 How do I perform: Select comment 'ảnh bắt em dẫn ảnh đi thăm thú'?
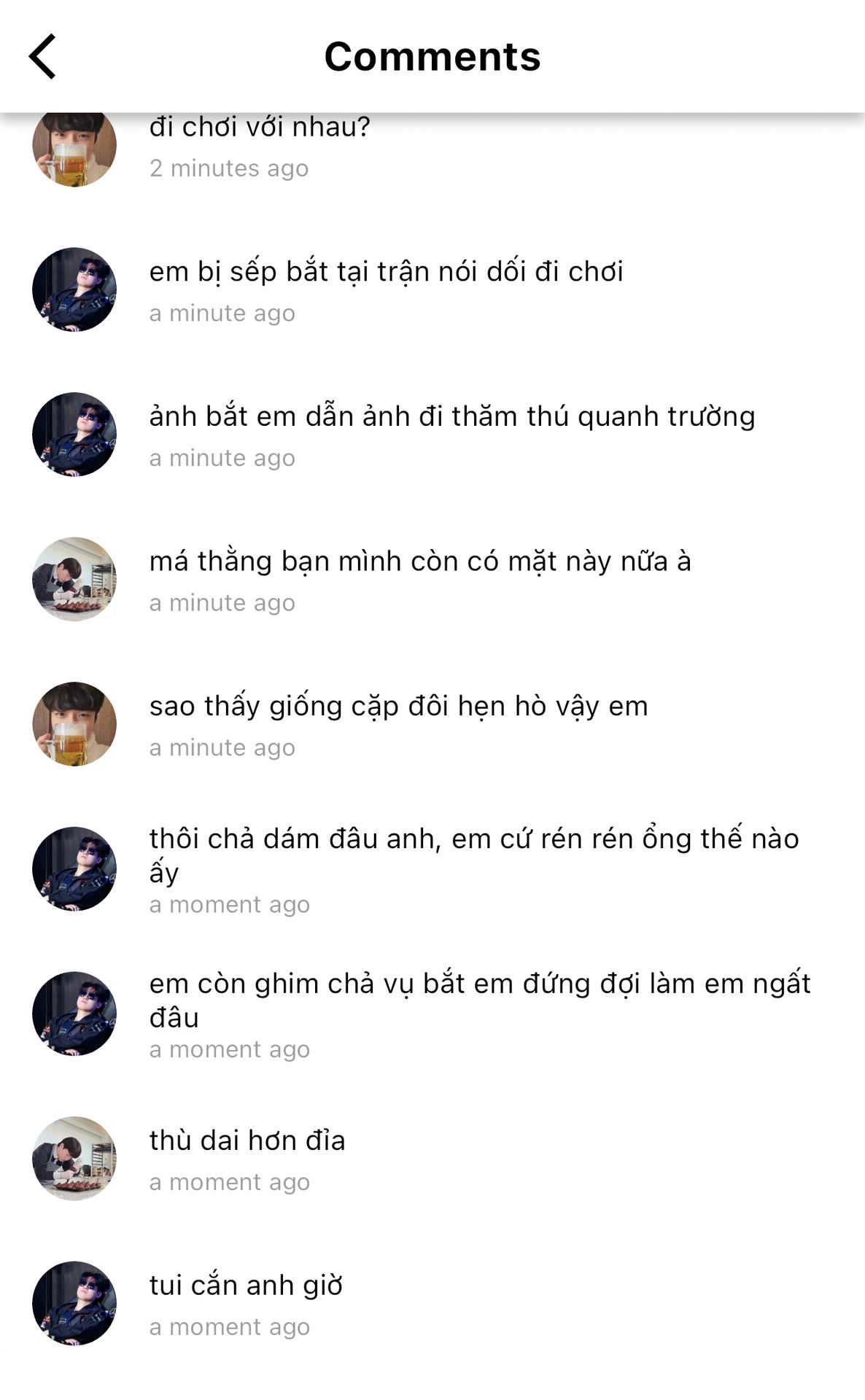point(452,417)
